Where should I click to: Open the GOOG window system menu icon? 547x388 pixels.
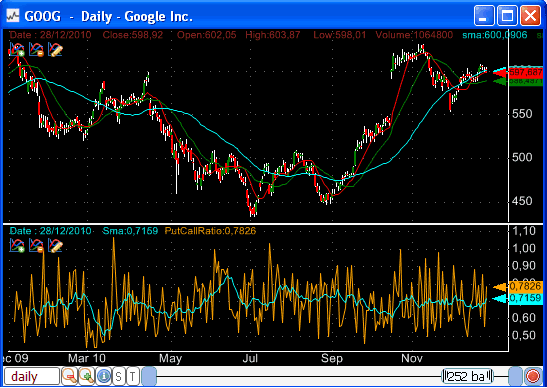pyautogui.click(x=13, y=16)
